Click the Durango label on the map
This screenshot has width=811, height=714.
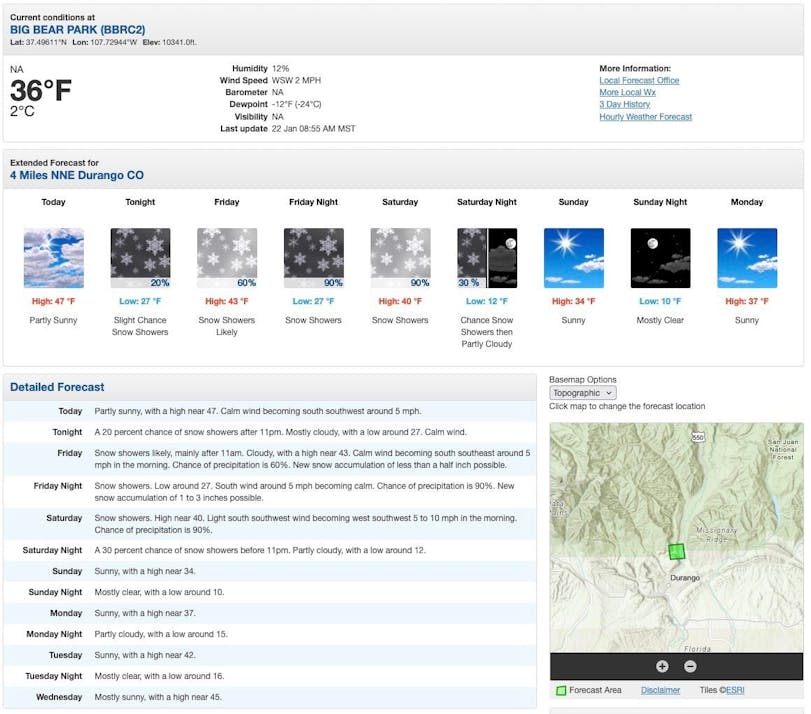pyautogui.click(x=685, y=578)
